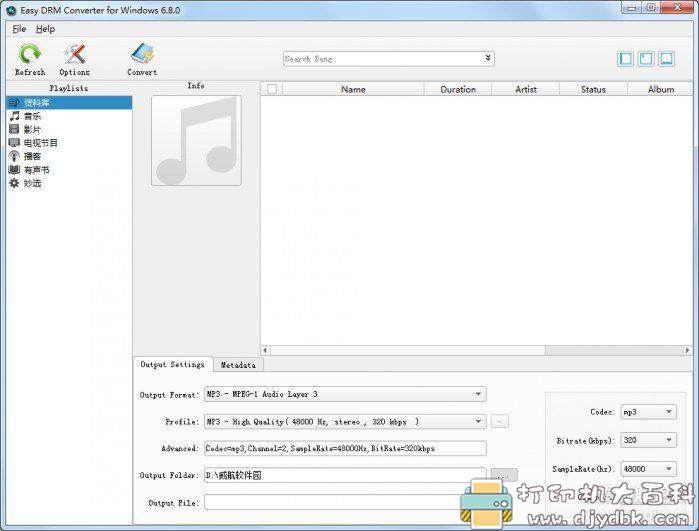This screenshot has height=531, width=699.
Task: Click the application icon in the title bar
Action: 11,10
